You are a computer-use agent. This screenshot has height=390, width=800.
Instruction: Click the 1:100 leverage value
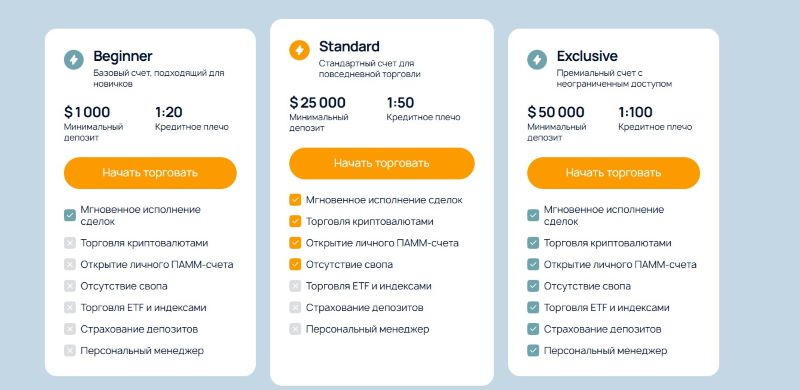pyautogui.click(x=635, y=112)
